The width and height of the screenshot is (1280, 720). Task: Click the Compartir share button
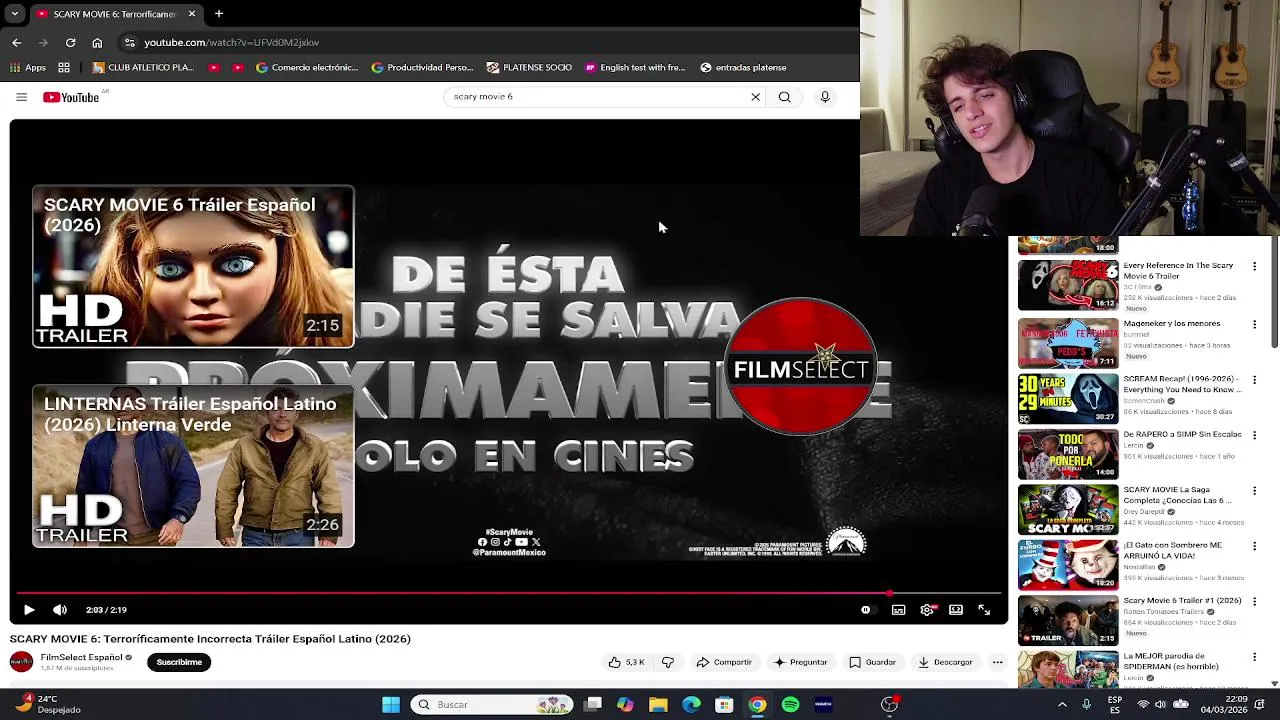point(723,662)
